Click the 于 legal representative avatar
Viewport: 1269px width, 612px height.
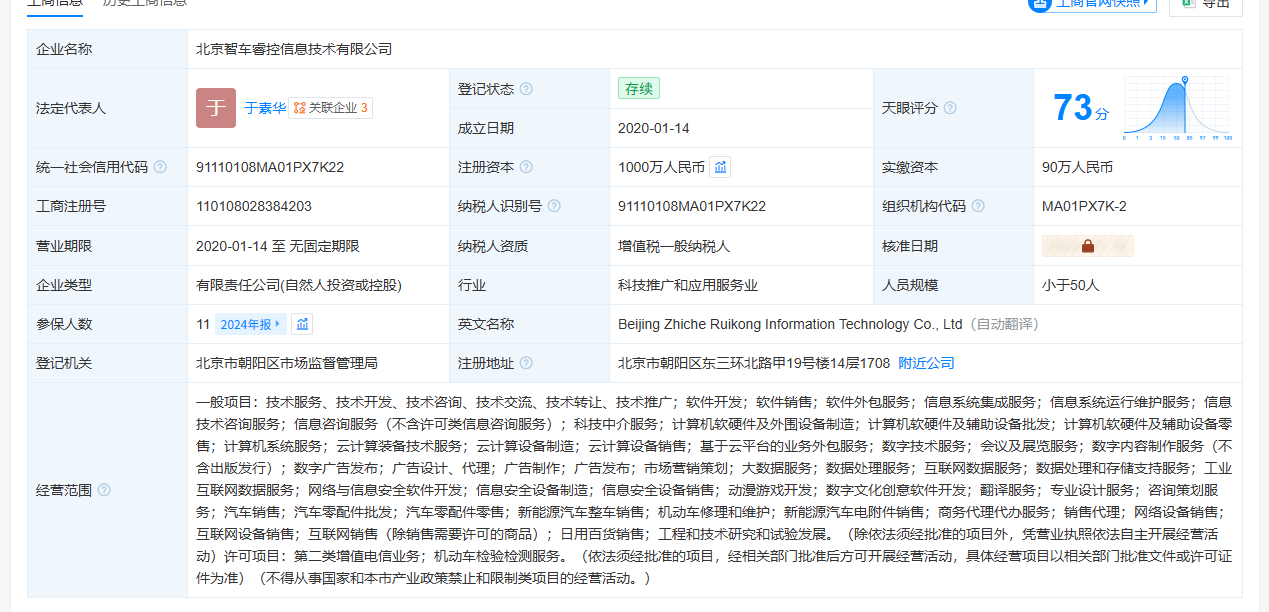pos(216,108)
